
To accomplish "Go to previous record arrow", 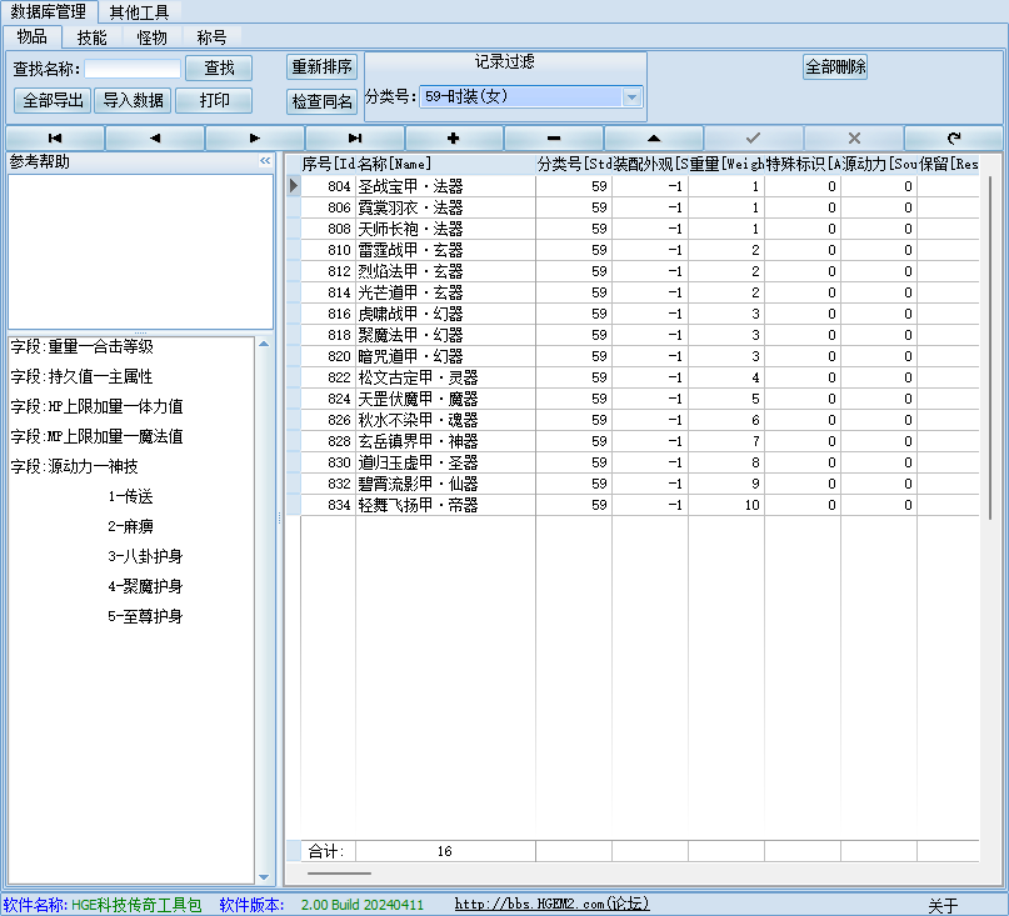I will pyautogui.click(x=155, y=138).
